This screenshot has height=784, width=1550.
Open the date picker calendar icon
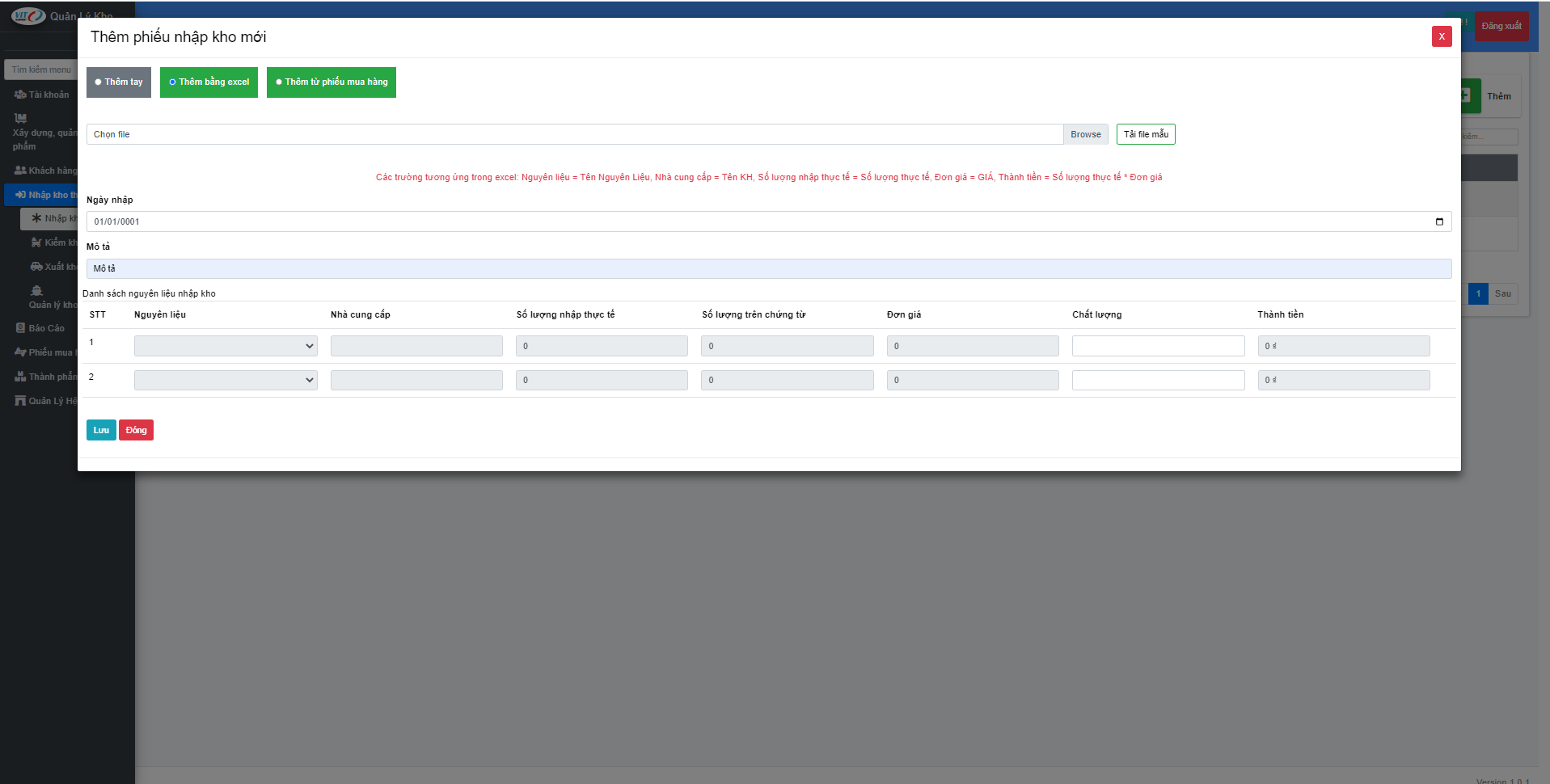point(1439,221)
